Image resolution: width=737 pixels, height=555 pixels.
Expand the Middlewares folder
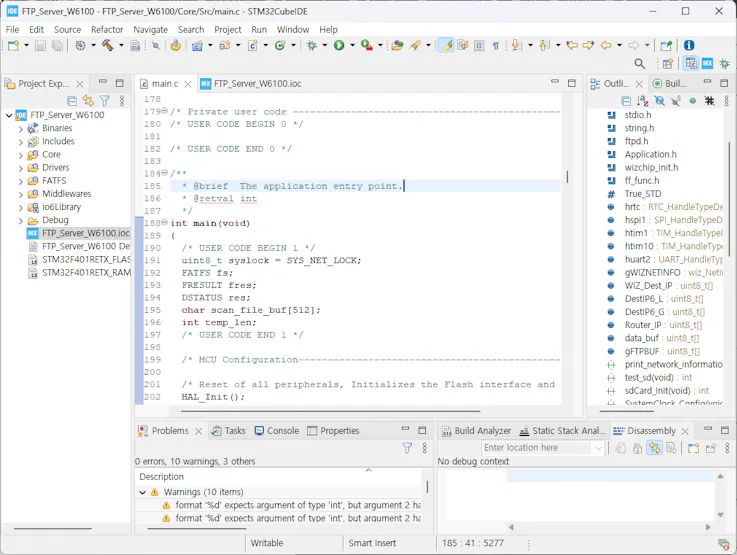tap(20, 194)
